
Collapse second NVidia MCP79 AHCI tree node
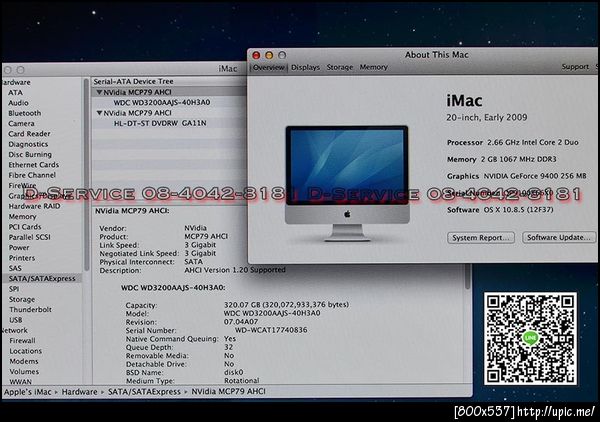(x=99, y=113)
